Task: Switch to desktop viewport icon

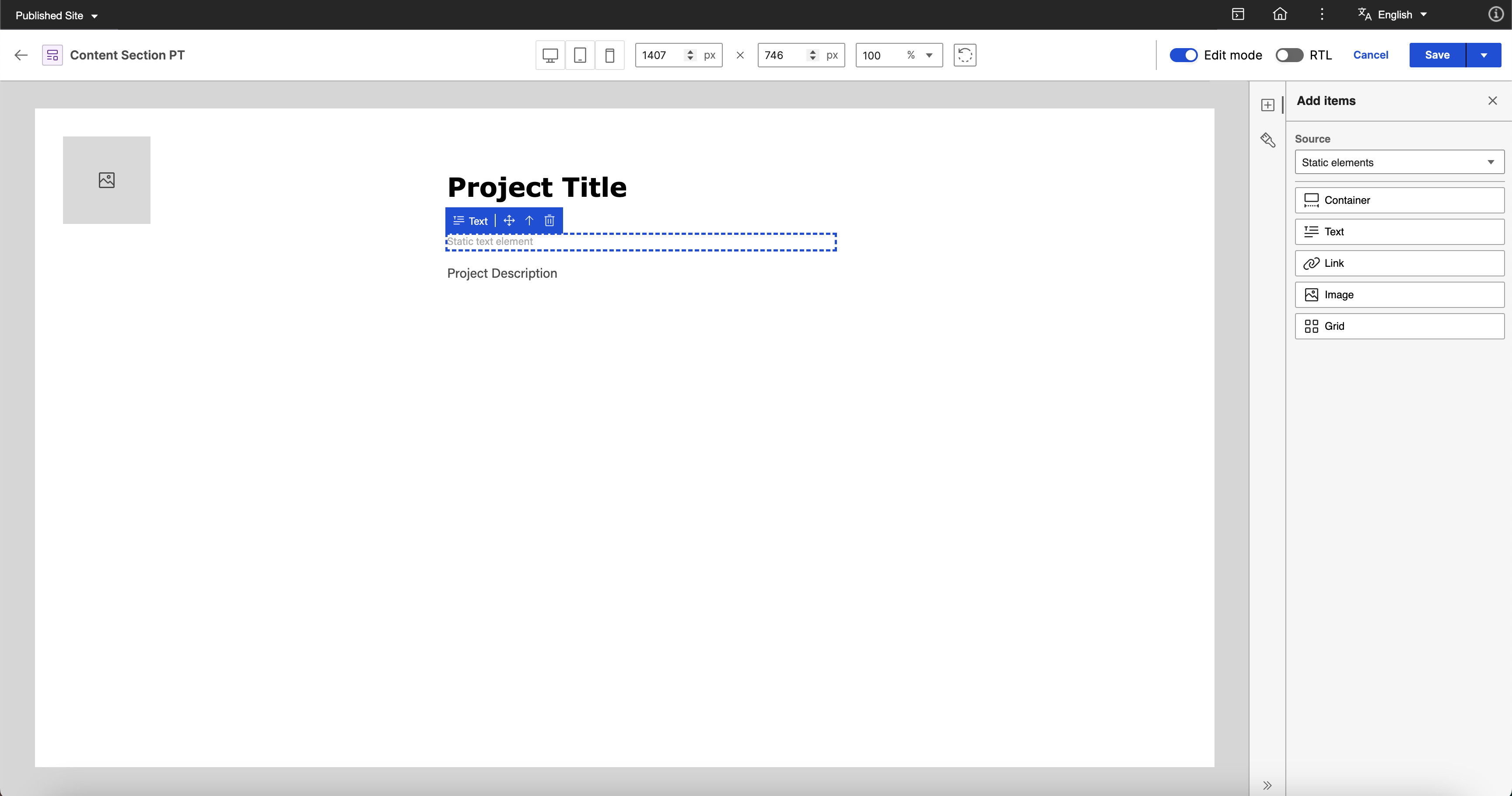Action: coord(550,55)
